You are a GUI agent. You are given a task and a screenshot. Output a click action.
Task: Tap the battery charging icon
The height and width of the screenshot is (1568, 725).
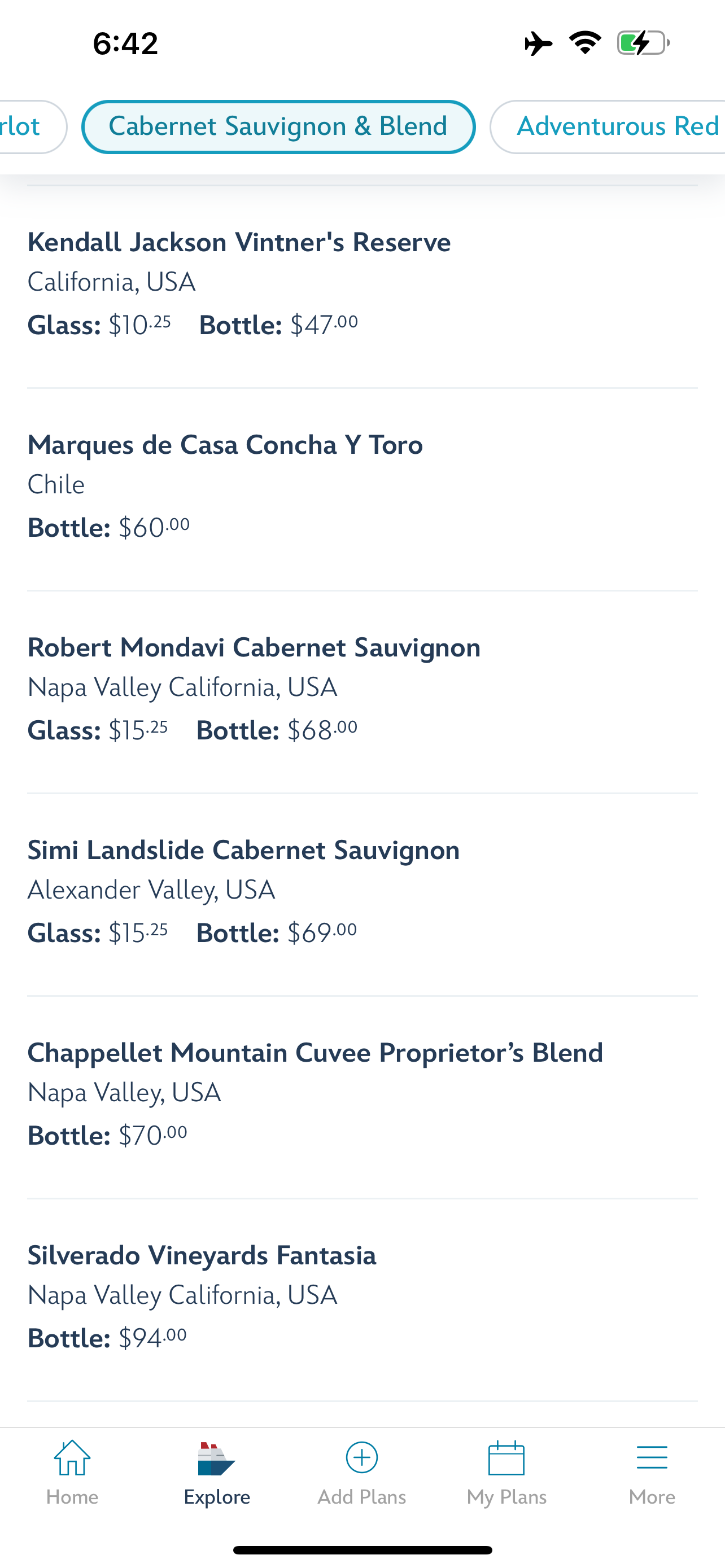[x=643, y=43]
